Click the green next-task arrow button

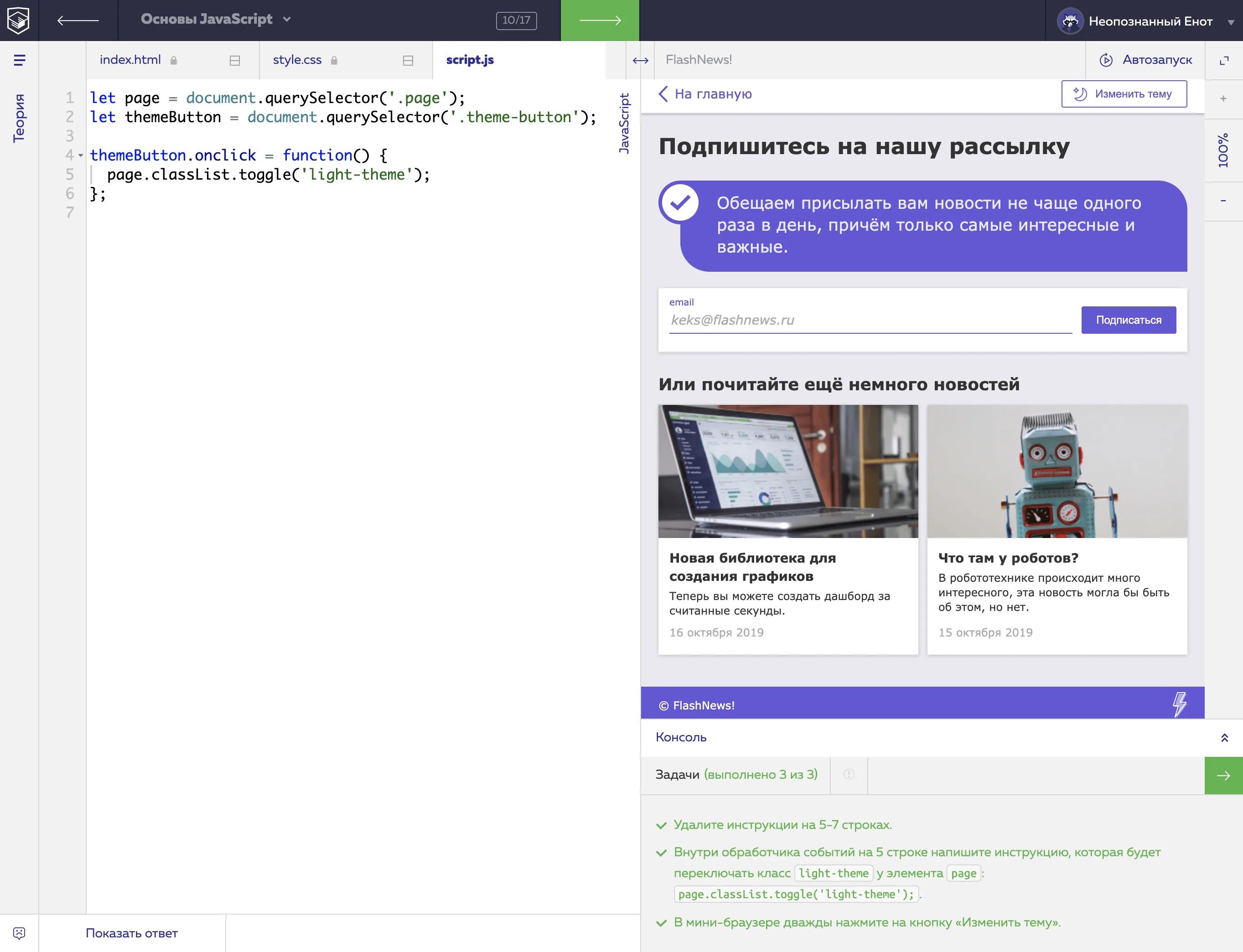(x=1223, y=775)
